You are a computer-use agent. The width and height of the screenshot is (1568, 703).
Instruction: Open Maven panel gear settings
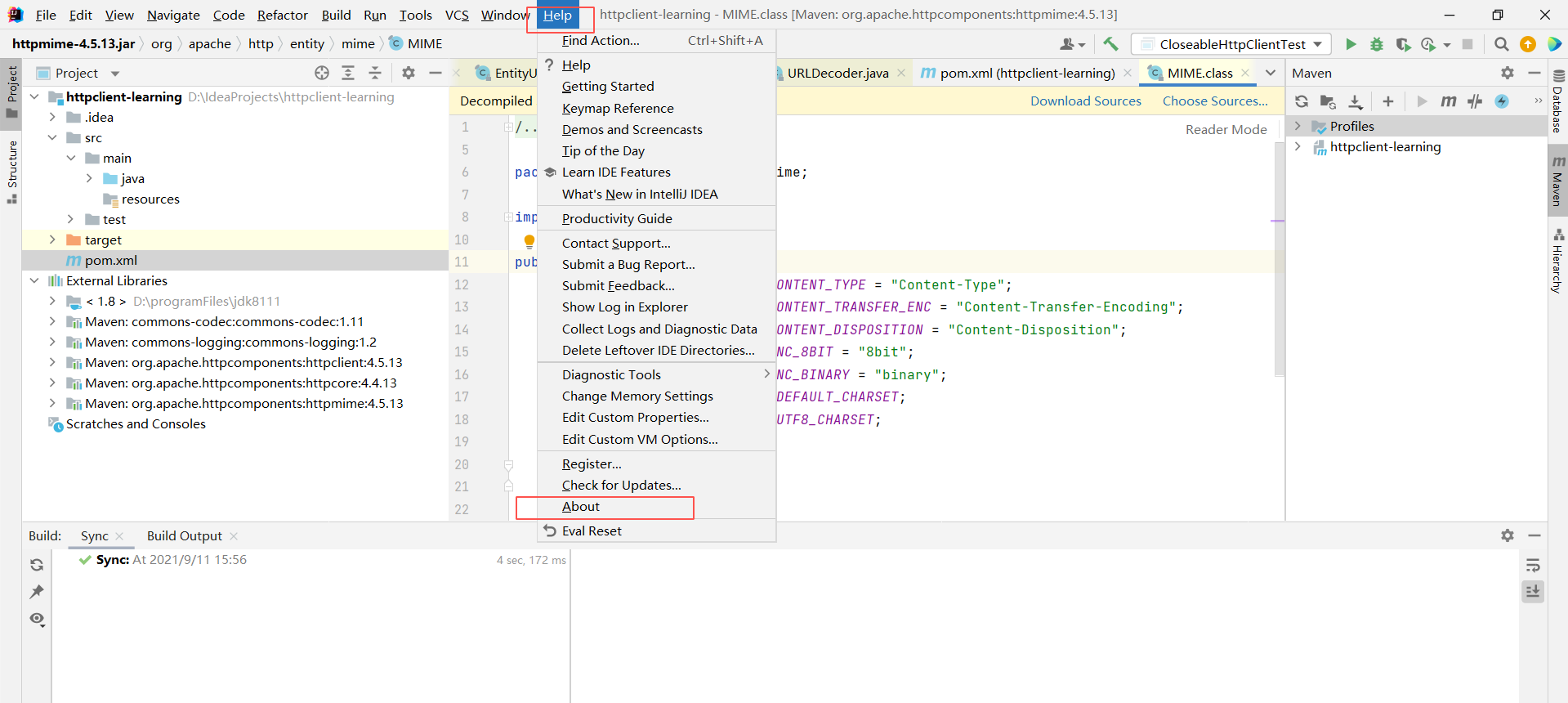[x=1508, y=73]
